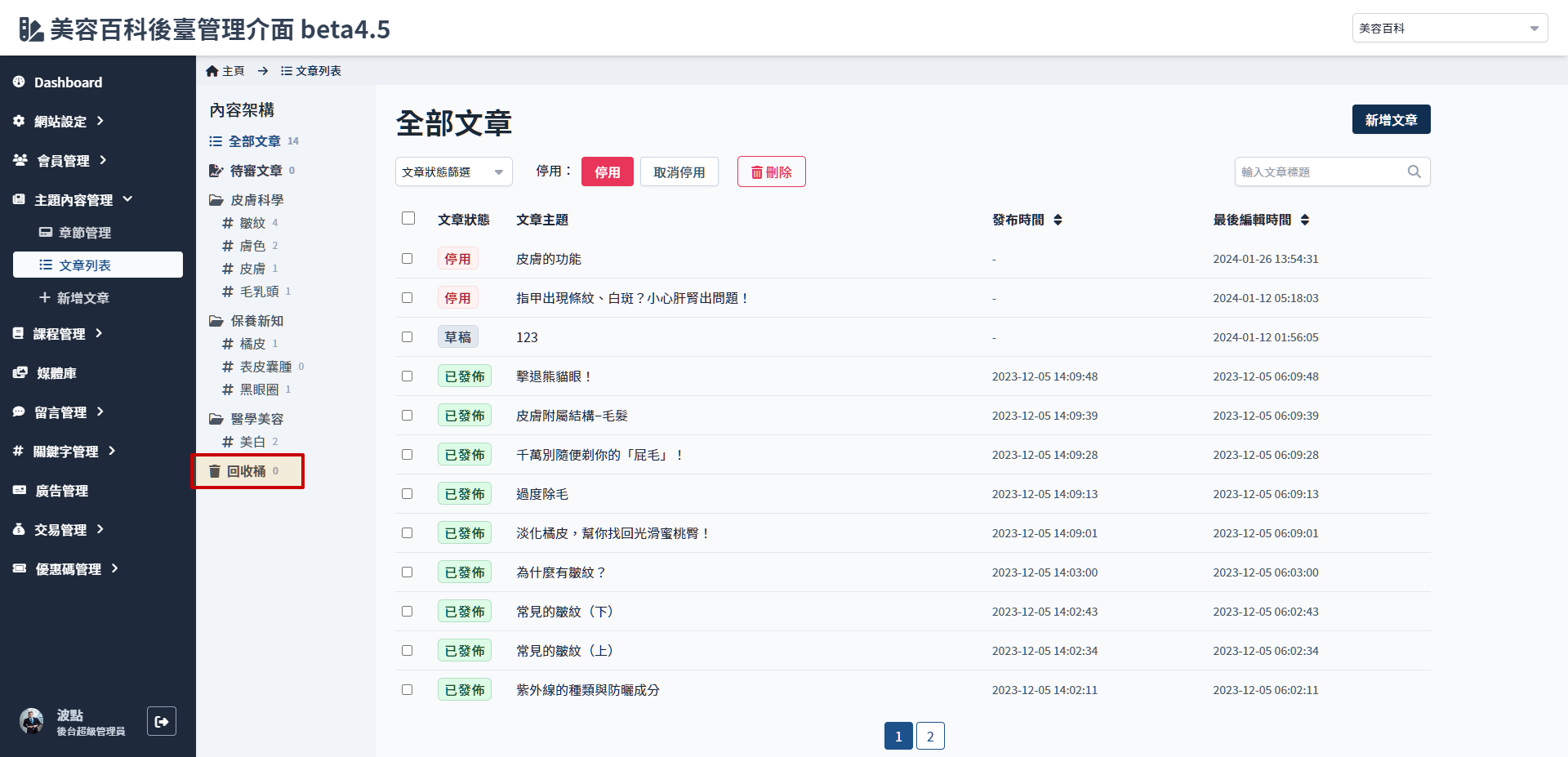Viewport: 1568px width, 757px height.
Task: Click the Dashboard gauge icon
Action: [19, 82]
